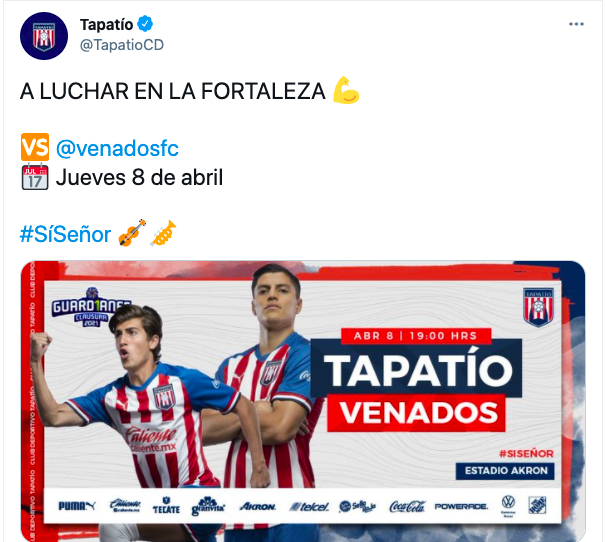This screenshot has height=542, width=606.
Task: Click the Coca-Cola sponsor logo
Action: (407, 506)
